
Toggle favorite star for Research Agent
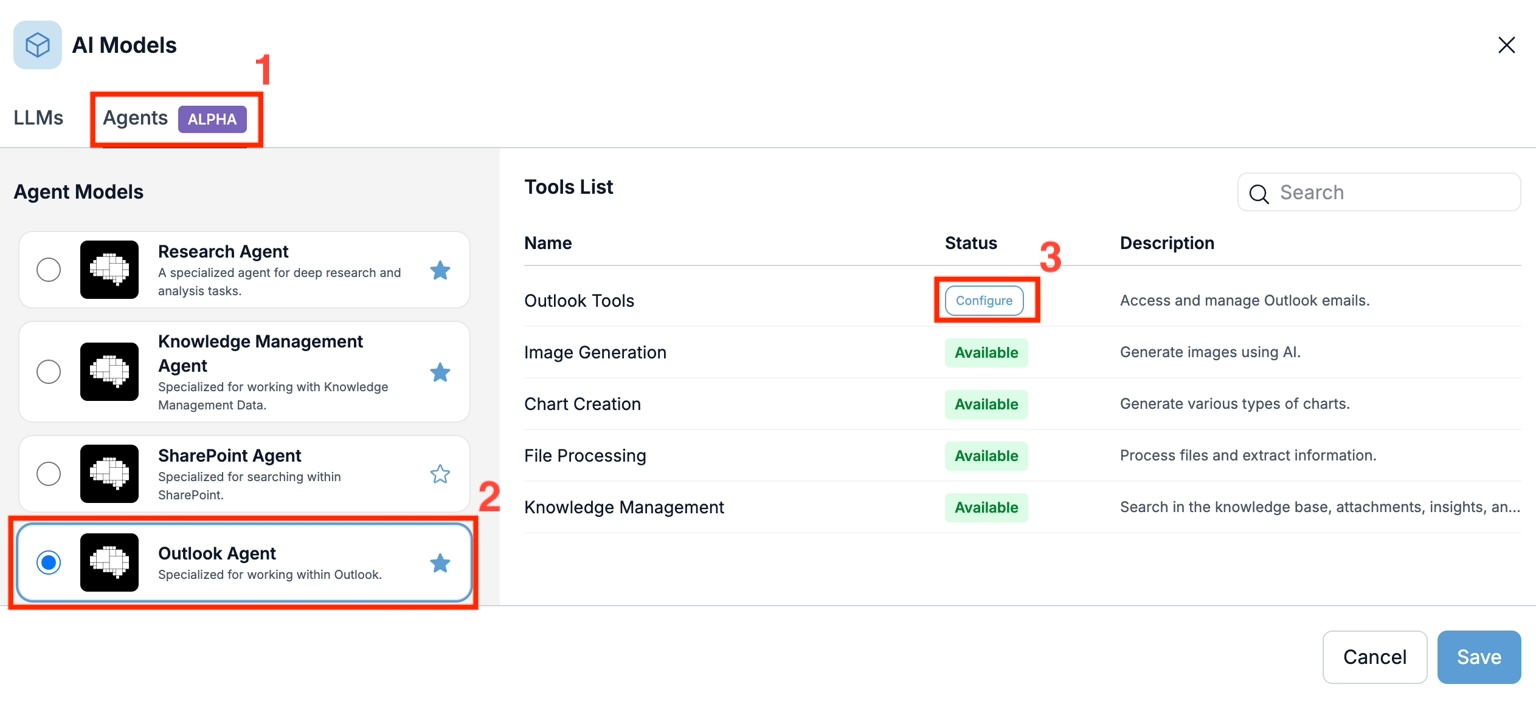point(440,270)
